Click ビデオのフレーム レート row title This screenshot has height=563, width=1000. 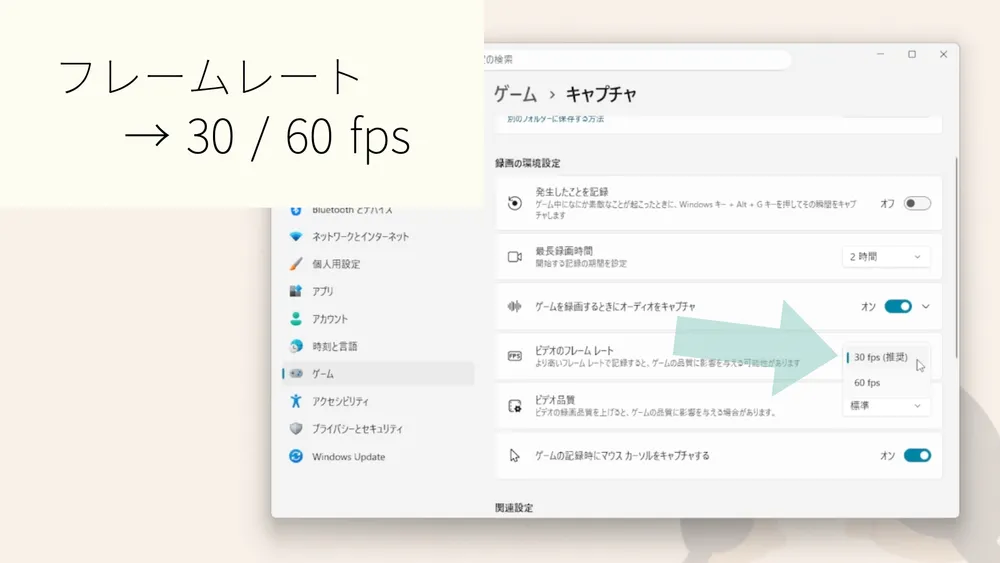click(x=574, y=350)
